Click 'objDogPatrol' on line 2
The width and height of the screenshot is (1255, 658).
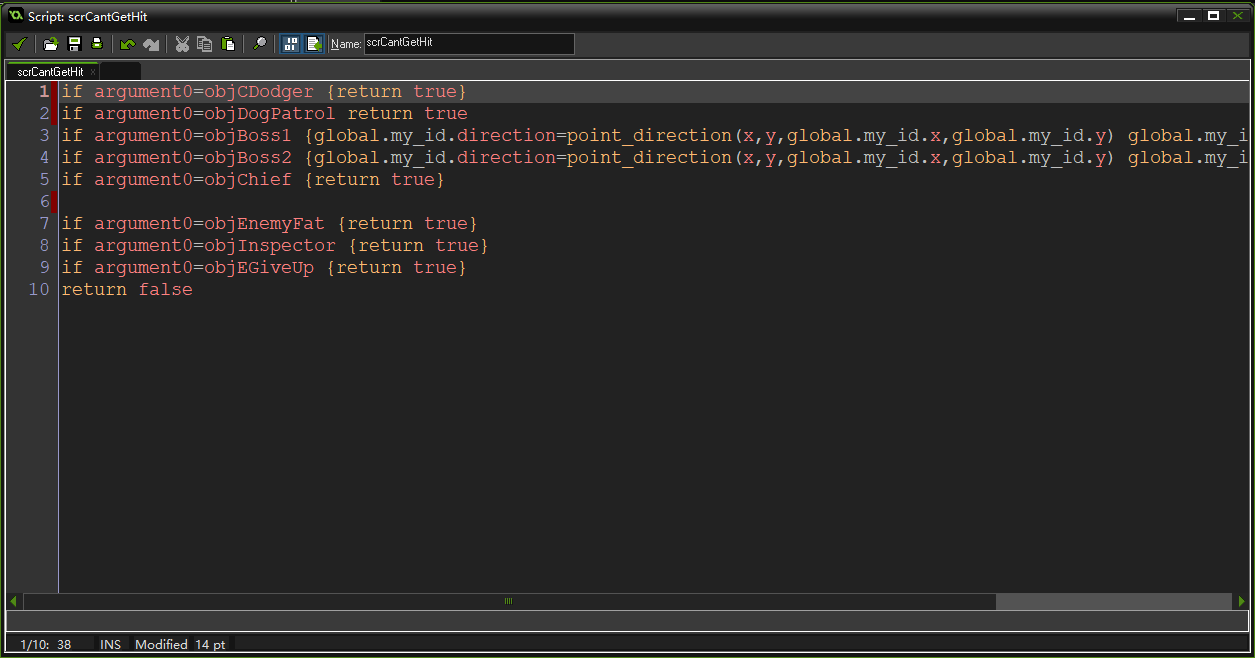tap(270, 114)
